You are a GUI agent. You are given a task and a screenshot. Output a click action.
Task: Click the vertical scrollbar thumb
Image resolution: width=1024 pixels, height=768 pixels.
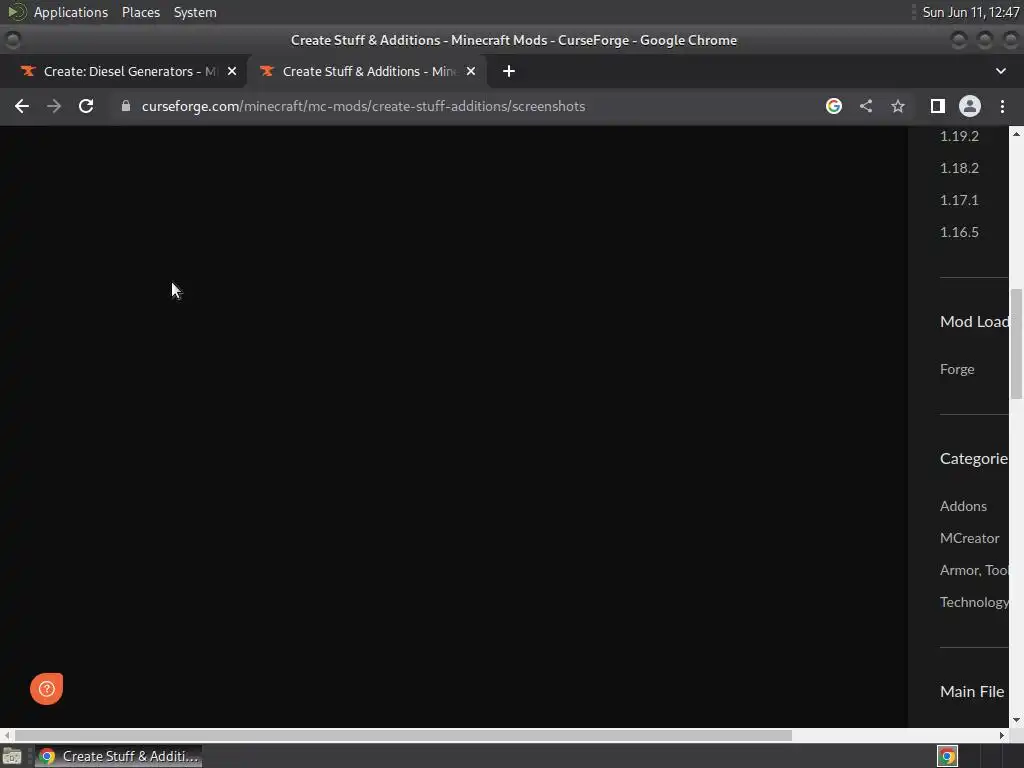(1016, 344)
